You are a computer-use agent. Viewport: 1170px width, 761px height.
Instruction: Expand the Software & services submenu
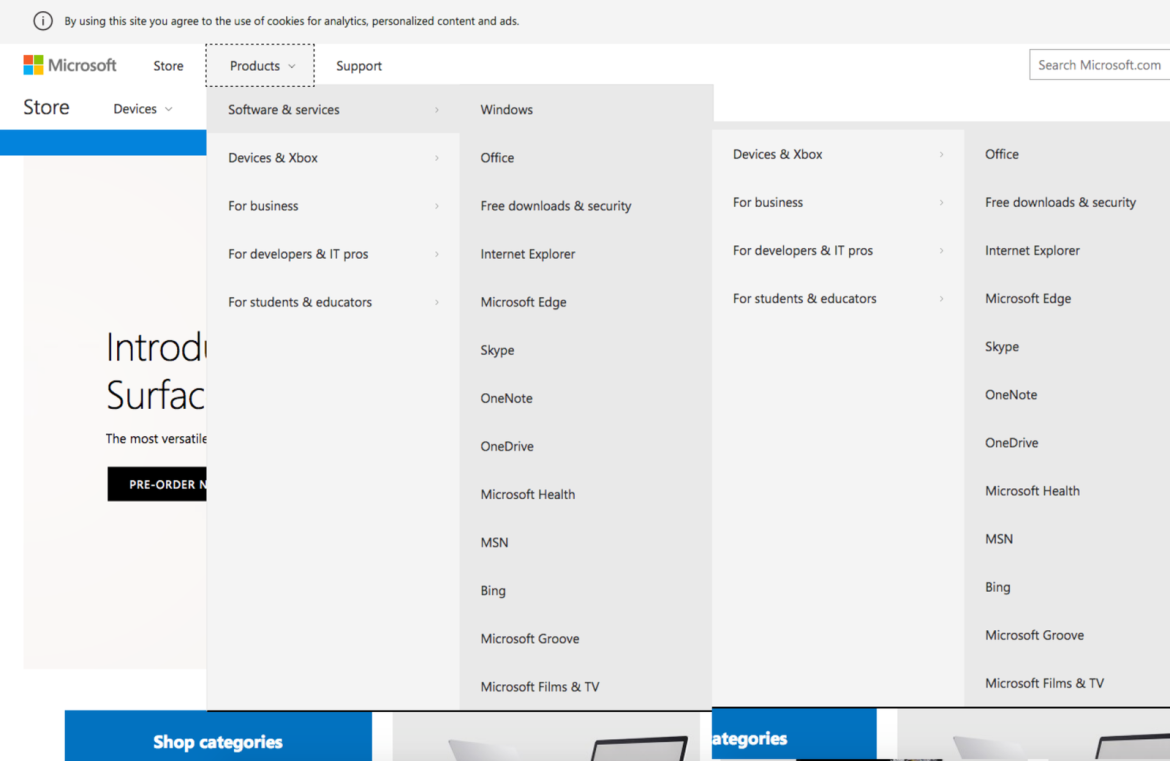click(x=284, y=110)
